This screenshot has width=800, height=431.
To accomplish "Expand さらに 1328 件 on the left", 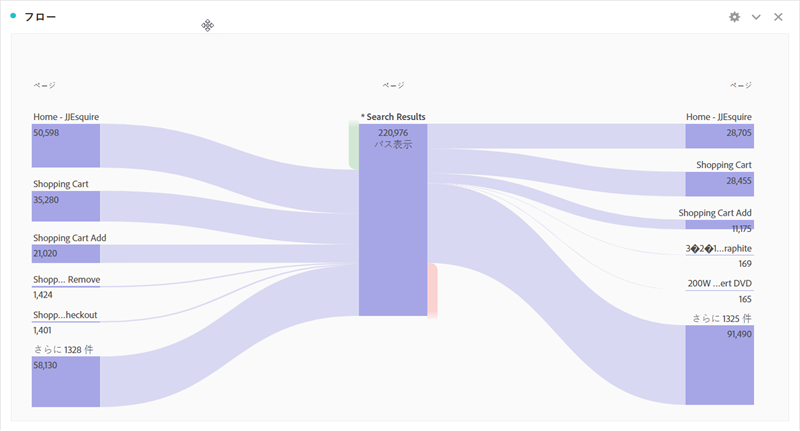I will click(x=66, y=381).
